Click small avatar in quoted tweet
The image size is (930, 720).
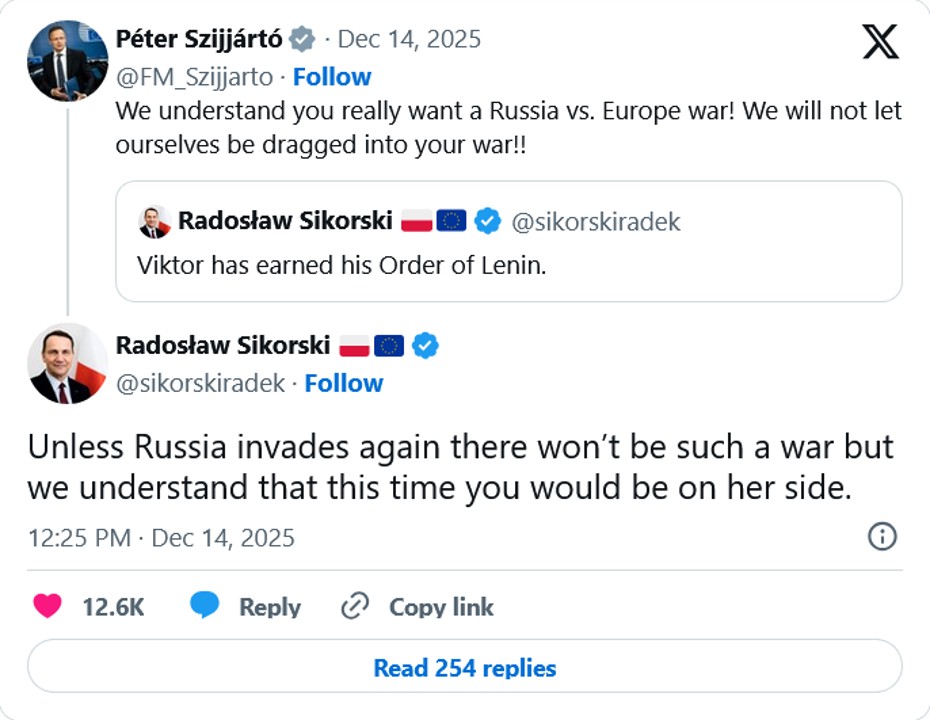tap(154, 221)
